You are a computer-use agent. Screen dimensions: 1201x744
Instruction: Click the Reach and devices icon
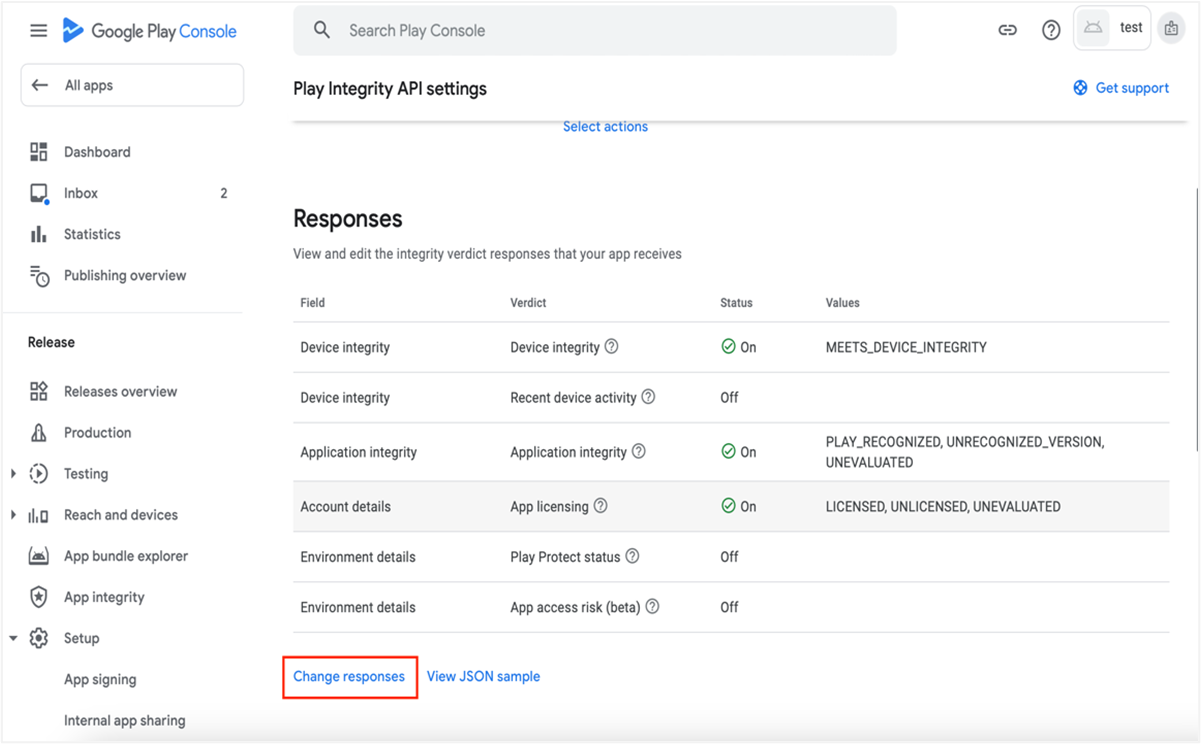point(39,515)
